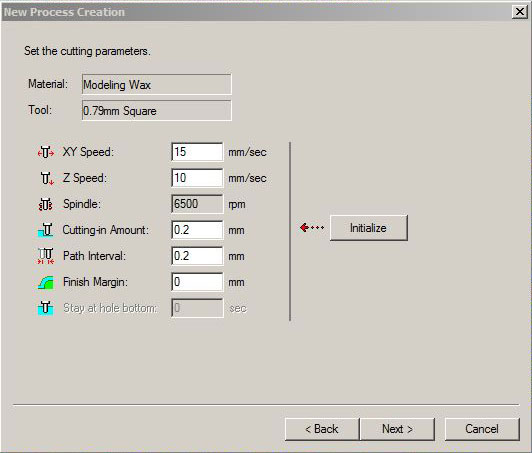Click the Finish Margin label
This screenshot has height=453, width=532.
95,282
